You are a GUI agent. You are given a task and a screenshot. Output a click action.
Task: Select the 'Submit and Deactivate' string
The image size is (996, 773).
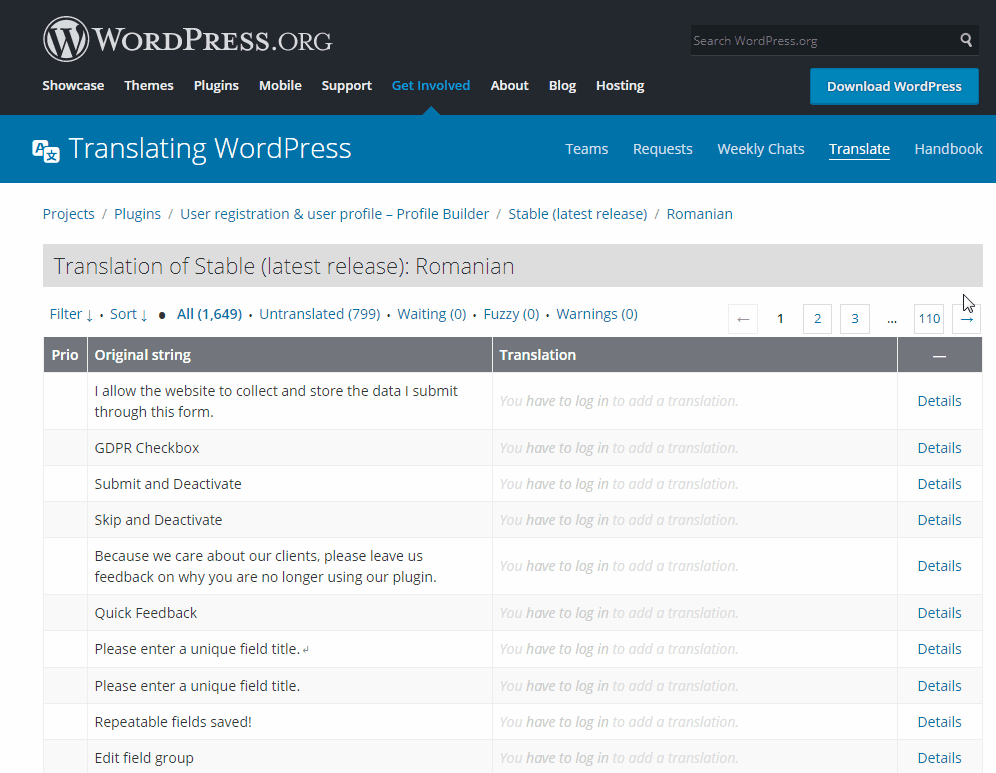click(x=168, y=484)
